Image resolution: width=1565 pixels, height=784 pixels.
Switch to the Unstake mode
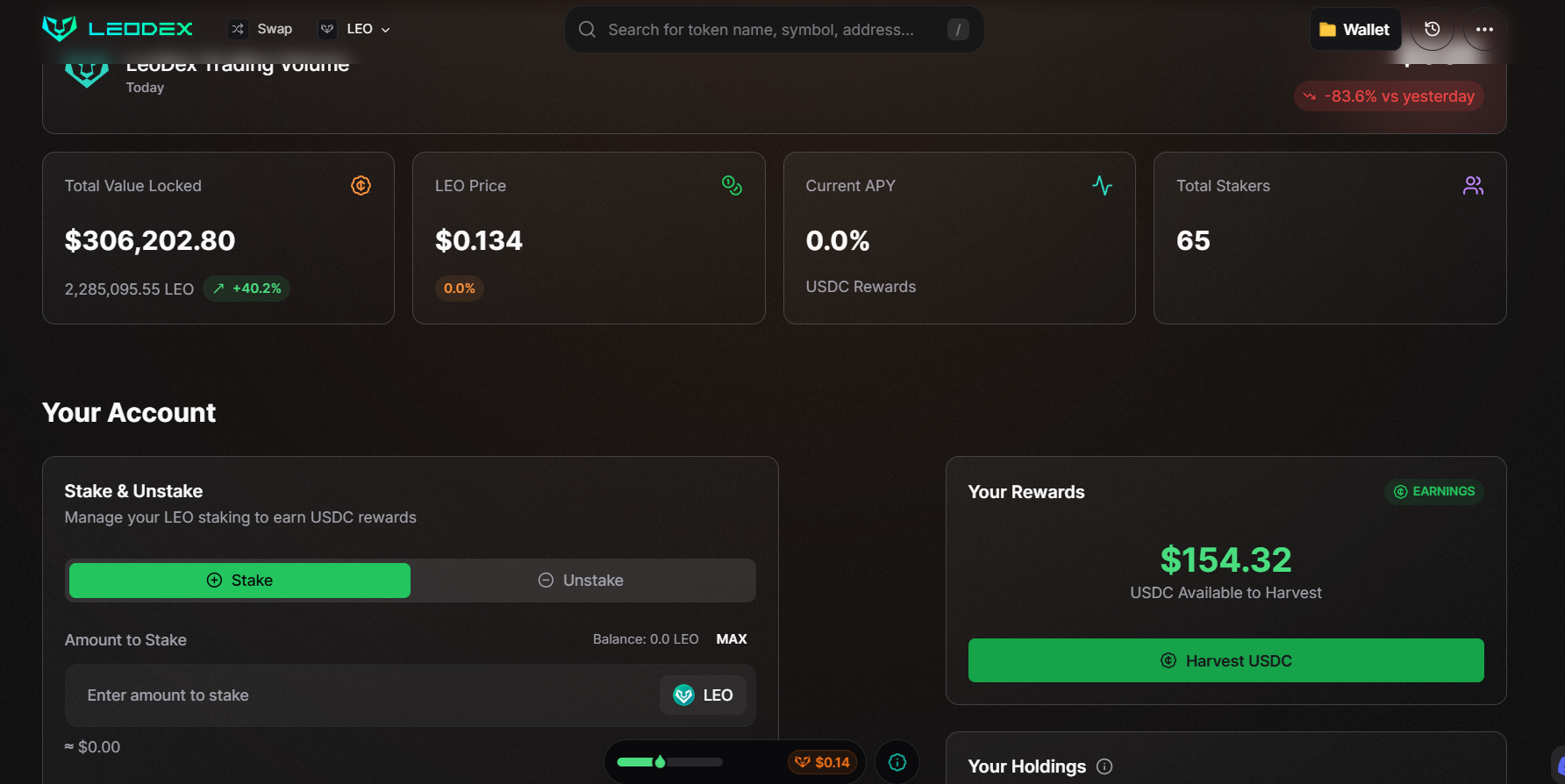[x=581, y=581]
